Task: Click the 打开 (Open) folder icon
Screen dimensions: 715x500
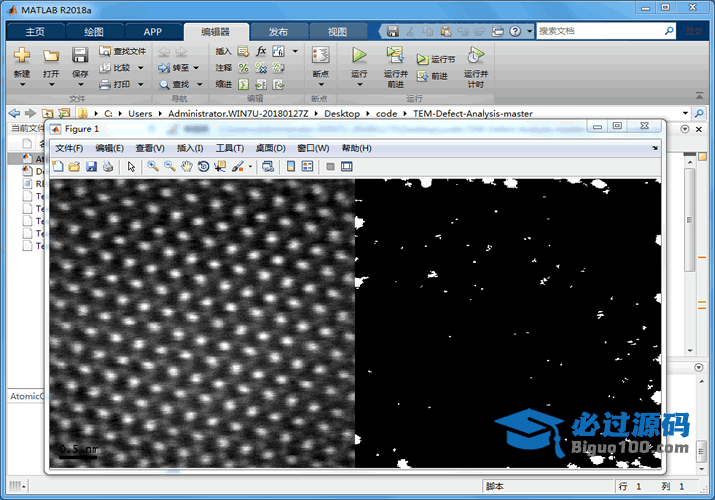Action: coord(51,56)
